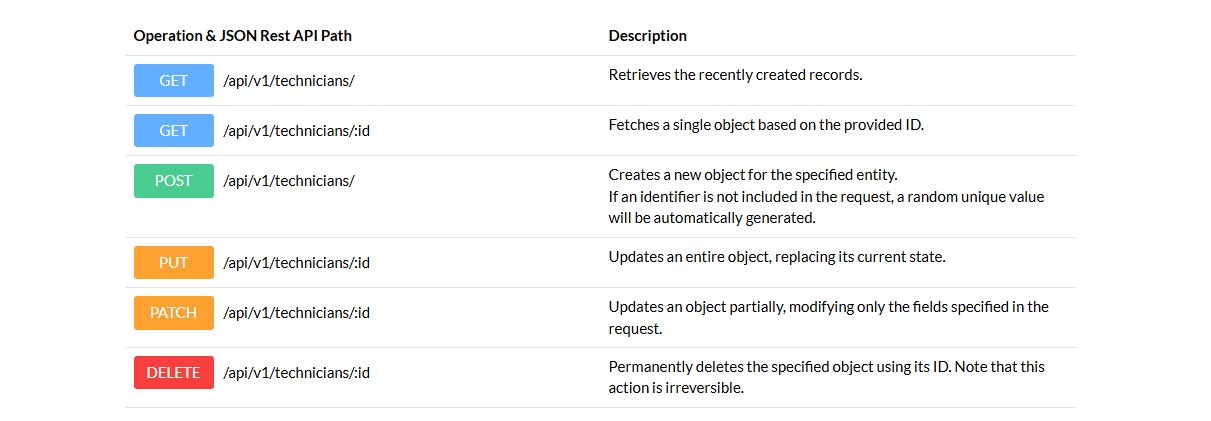Viewport: 1211px width, 421px height.
Task: Click the orange PATCH badge
Action: (x=174, y=312)
